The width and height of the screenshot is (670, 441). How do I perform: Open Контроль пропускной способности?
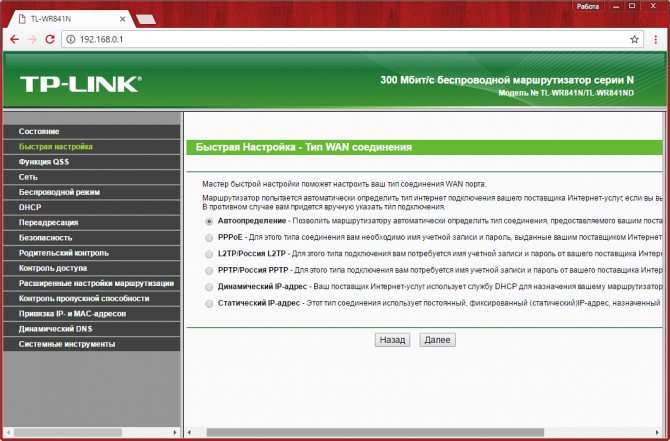point(91,298)
